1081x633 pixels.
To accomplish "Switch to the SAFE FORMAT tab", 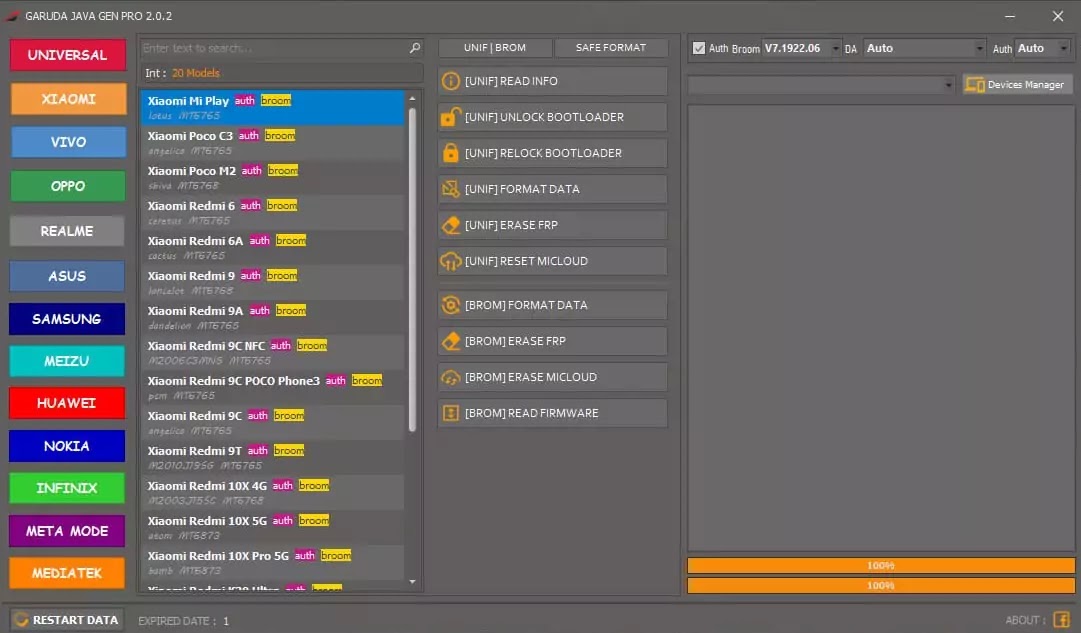I will point(611,48).
